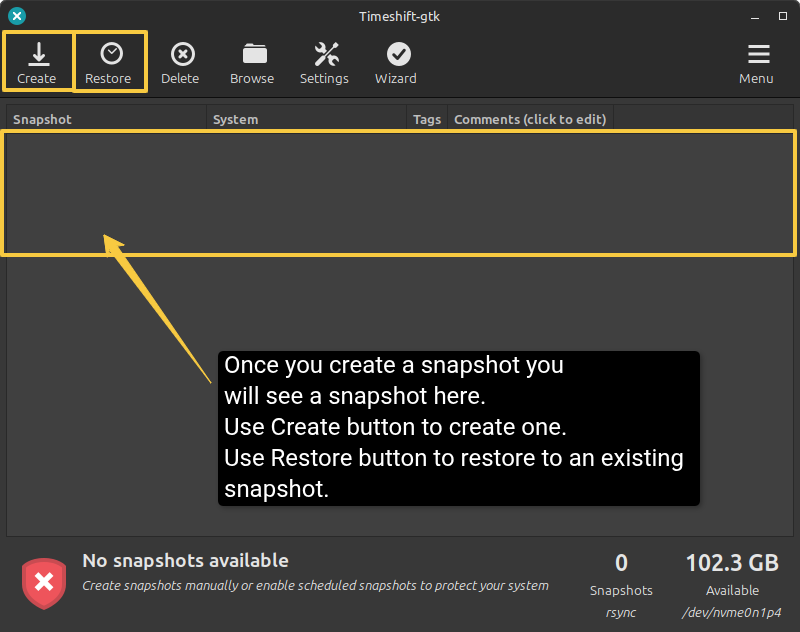This screenshot has height=632, width=800.
Task: Maximize the Timeshift-gtk window
Action: (783, 16)
